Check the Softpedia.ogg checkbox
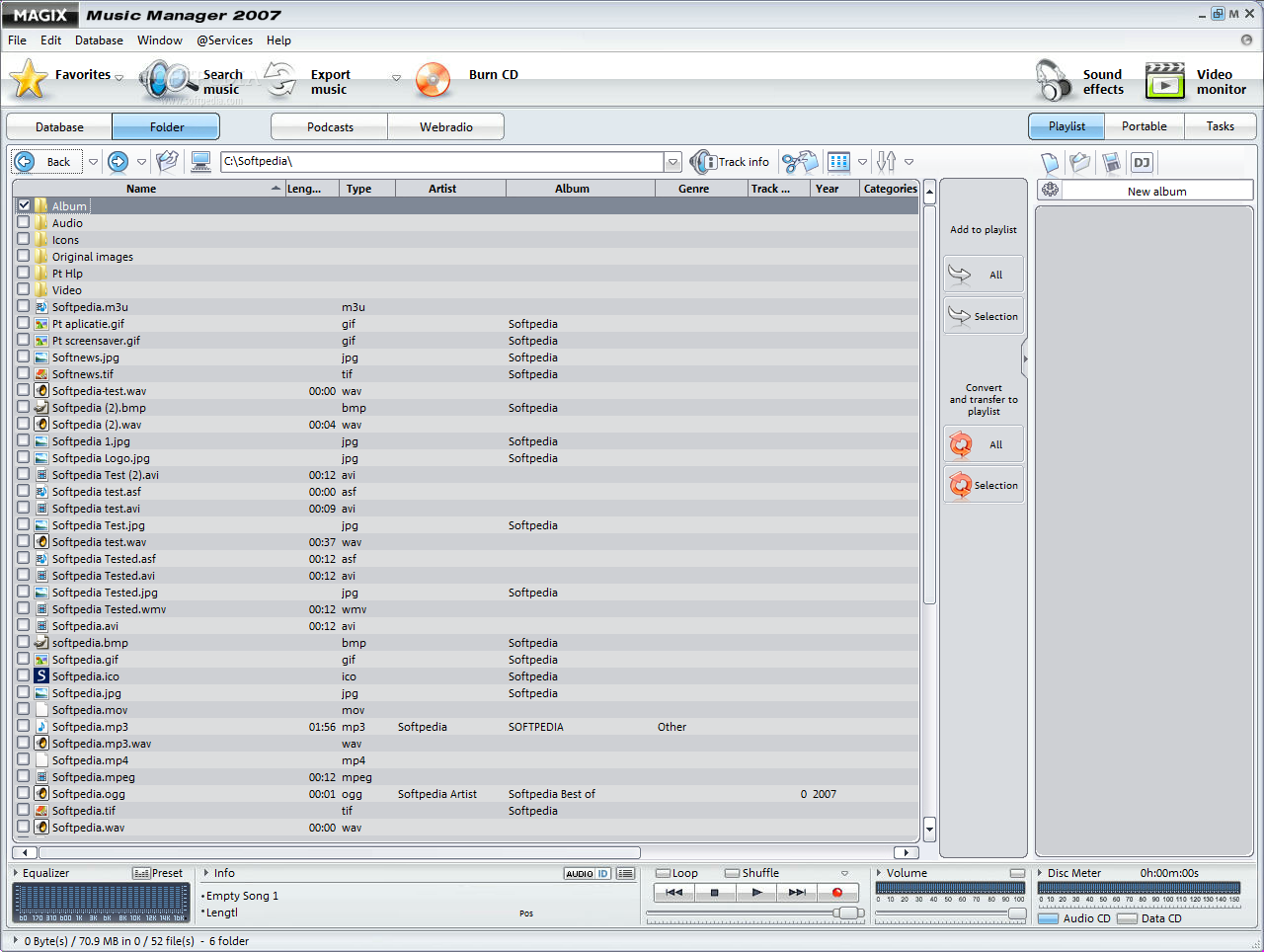 [x=24, y=793]
